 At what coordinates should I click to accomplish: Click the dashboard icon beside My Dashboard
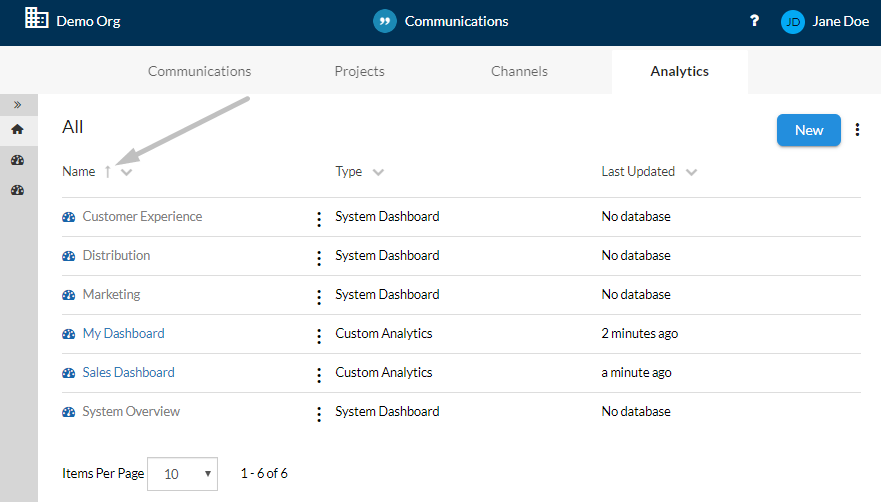[x=69, y=334]
